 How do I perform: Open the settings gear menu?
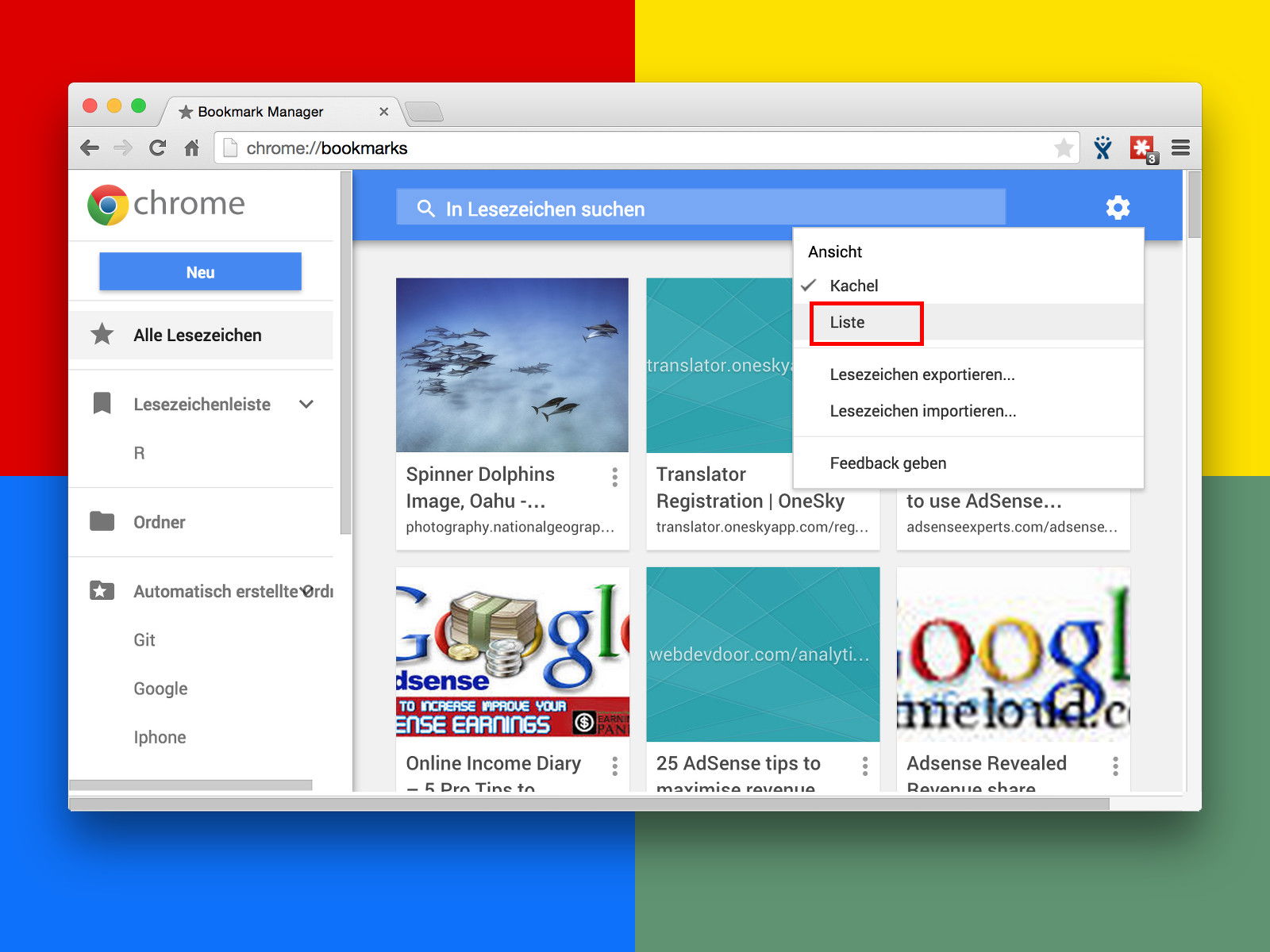tap(1118, 208)
